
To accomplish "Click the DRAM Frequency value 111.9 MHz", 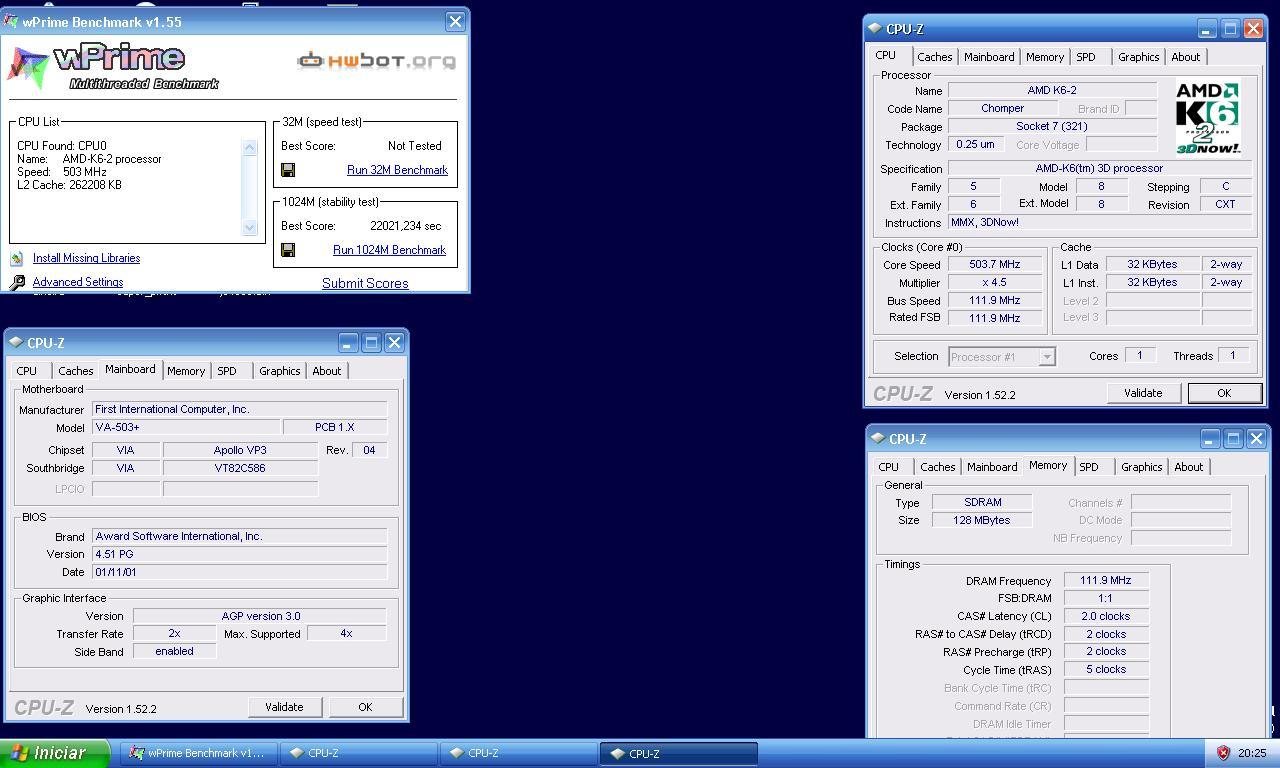I will coord(1106,580).
